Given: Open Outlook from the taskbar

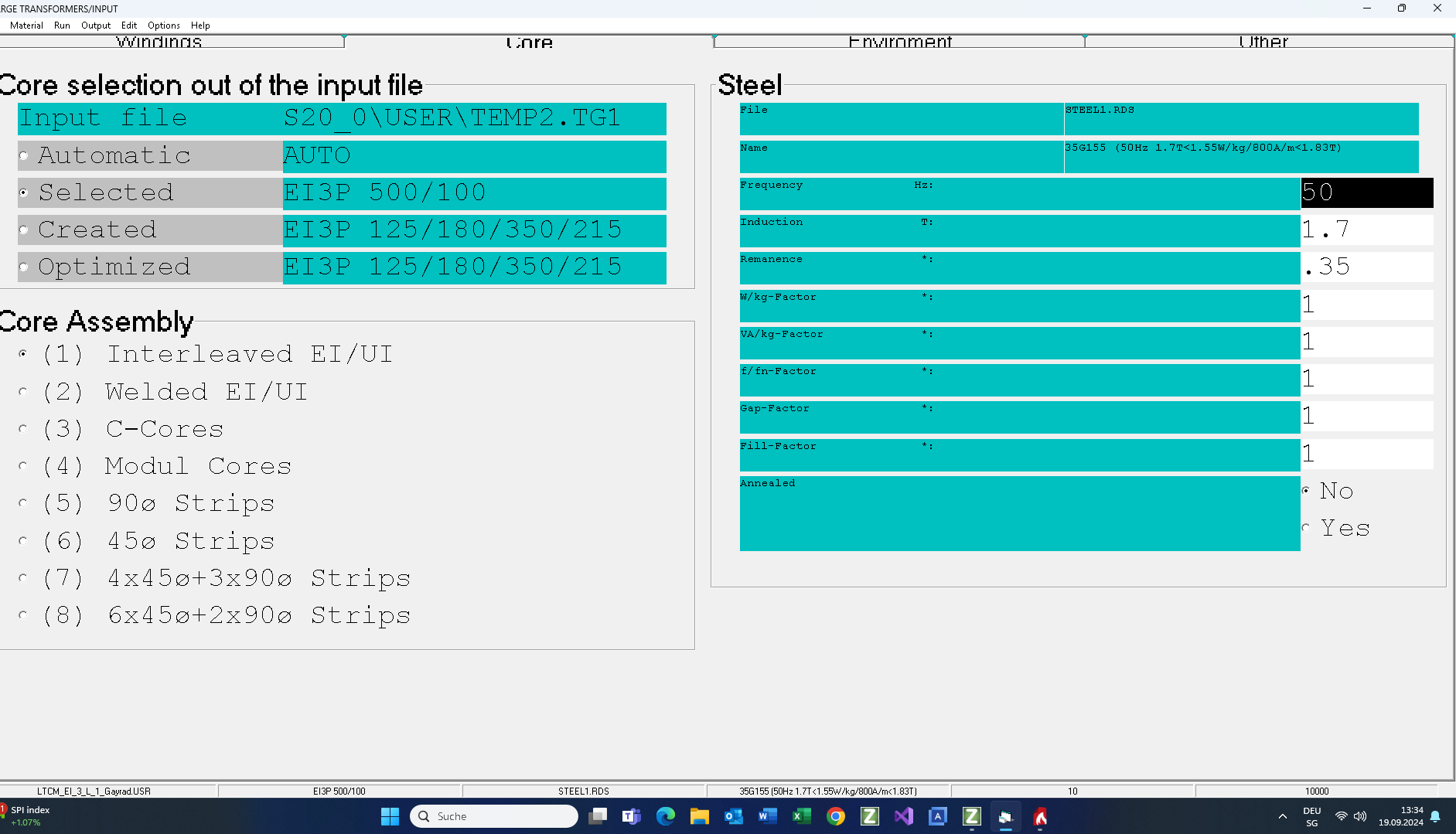Looking at the screenshot, I should point(734,816).
